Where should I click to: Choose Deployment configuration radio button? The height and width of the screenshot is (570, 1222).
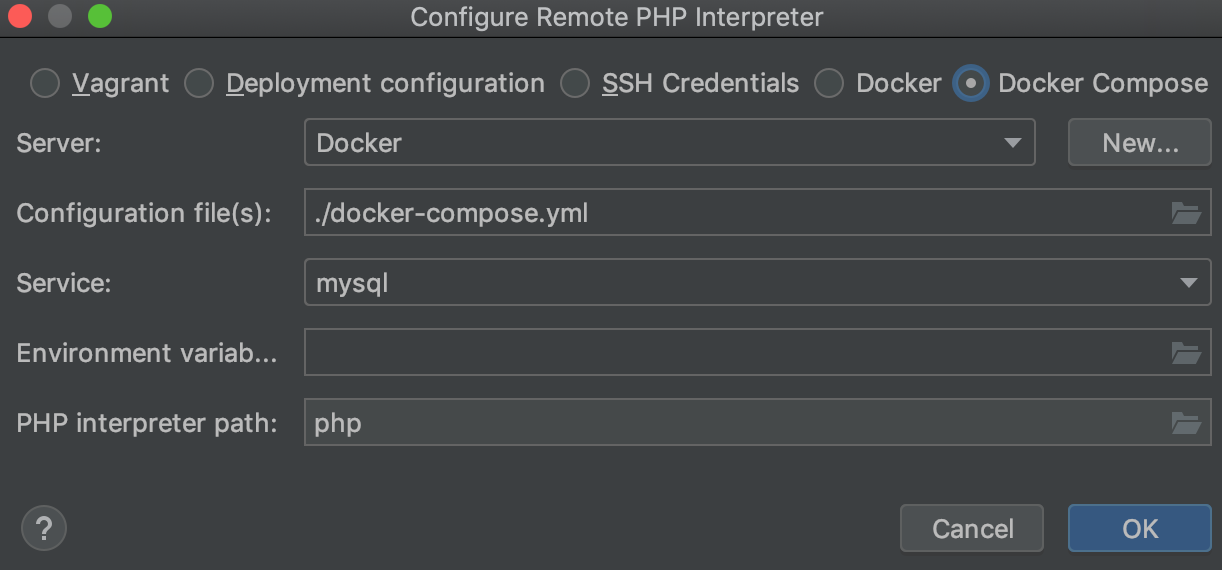coord(199,84)
